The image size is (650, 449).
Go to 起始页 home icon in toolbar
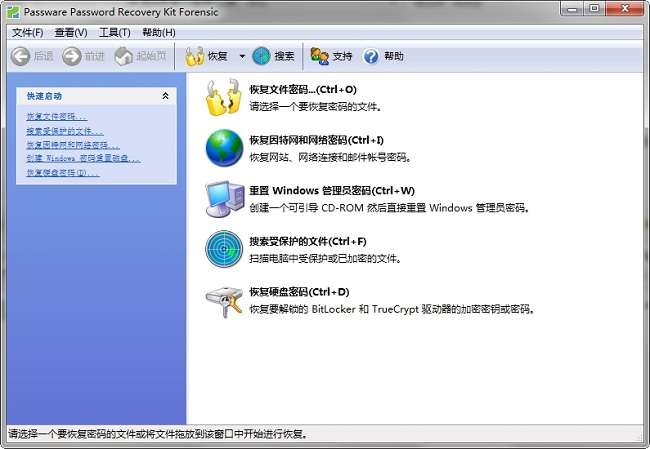point(124,56)
